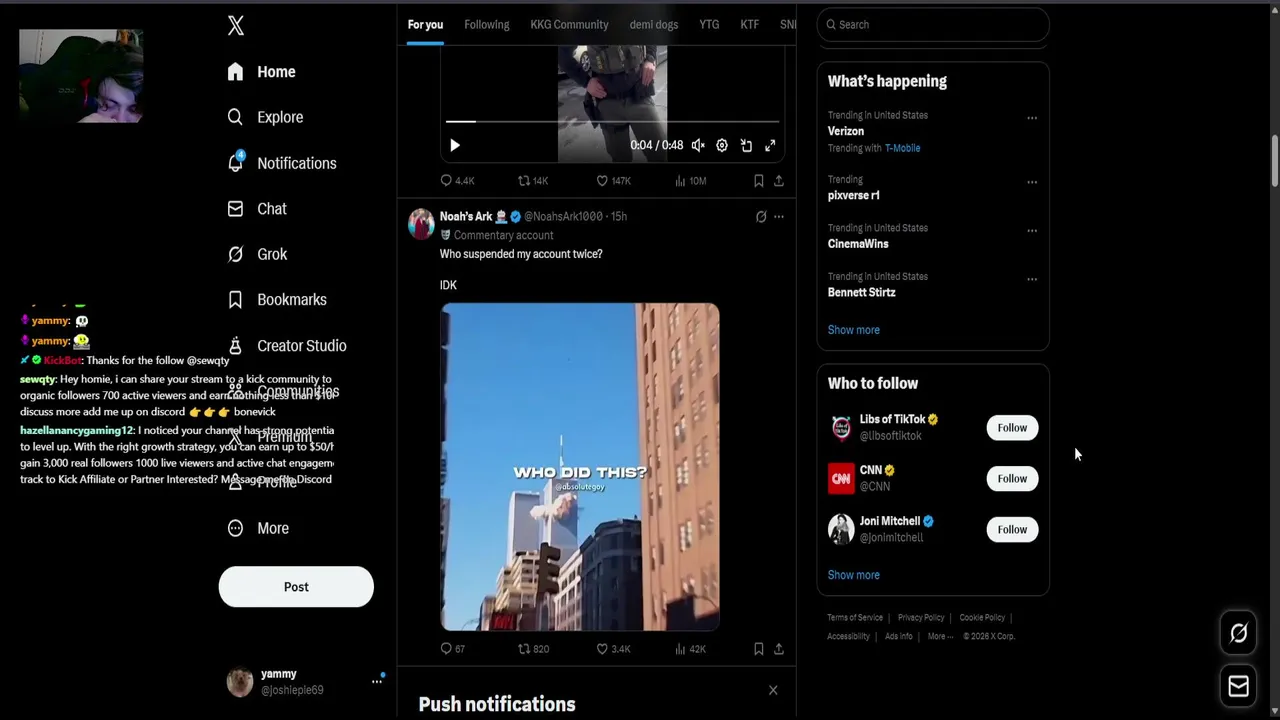Like Noah's Ark post with 3.4K likes
This screenshot has height=720, width=1280.
[613, 649]
